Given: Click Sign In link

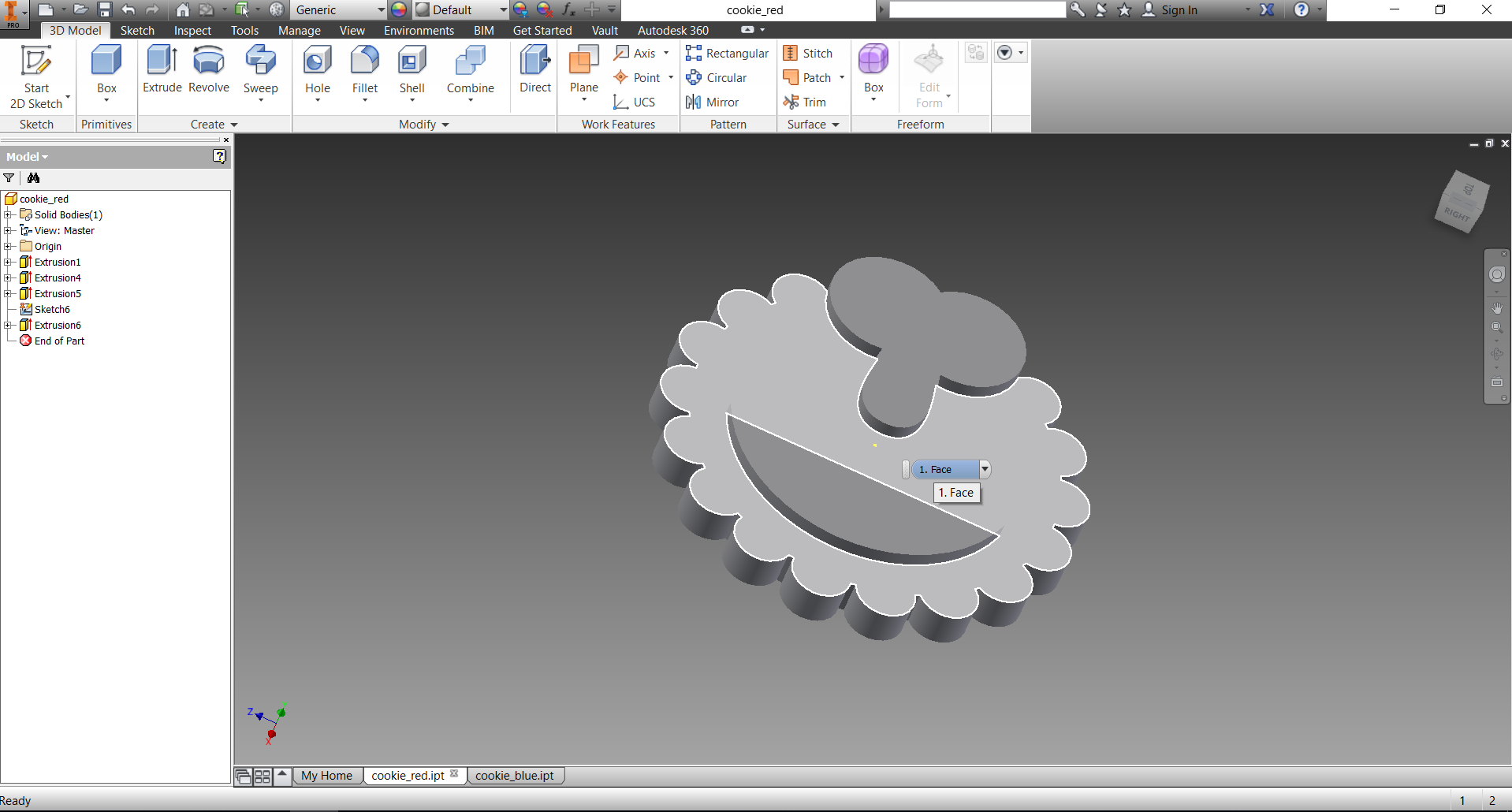Looking at the screenshot, I should [1179, 10].
